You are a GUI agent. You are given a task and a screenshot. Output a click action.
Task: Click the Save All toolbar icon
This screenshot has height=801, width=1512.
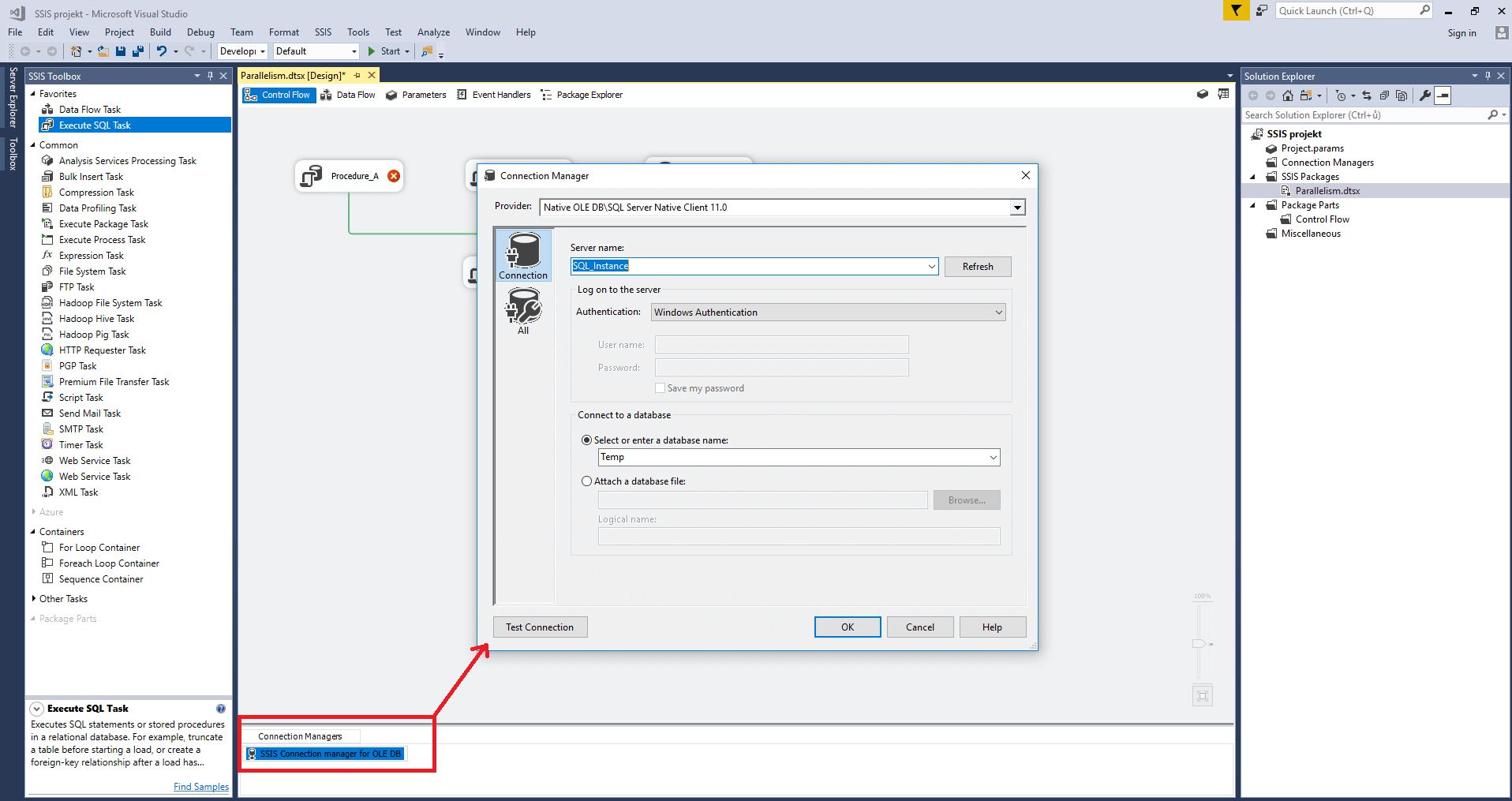click(137, 51)
